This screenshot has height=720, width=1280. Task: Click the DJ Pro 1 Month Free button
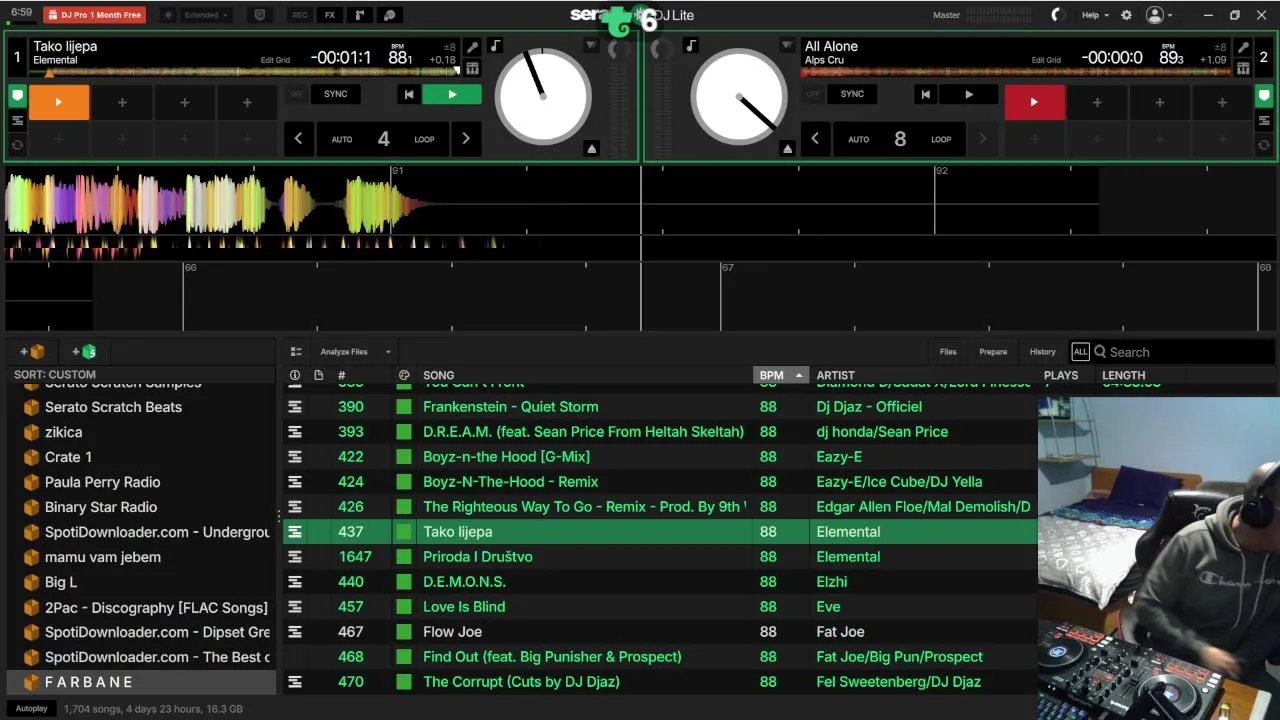click(x=94, y=15)
